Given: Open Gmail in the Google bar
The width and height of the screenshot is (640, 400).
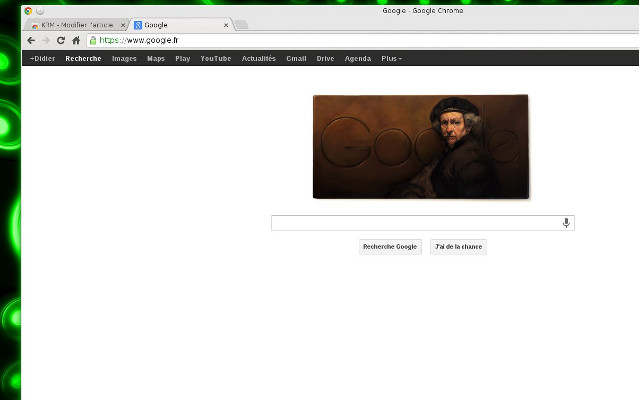Looking at the screenshot, I should (x=296, y=58).
